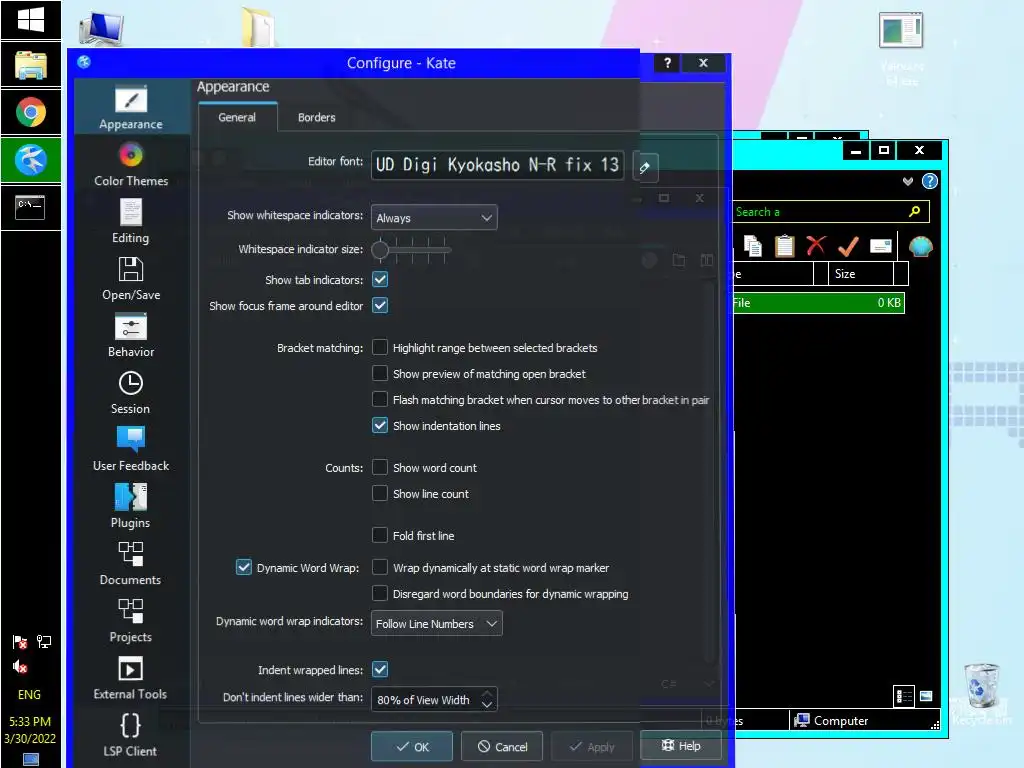The width and height of the screenshot is (1024, 768).
Task: Click the Kate globe icon in title bar
Action: tap(84, 63)
